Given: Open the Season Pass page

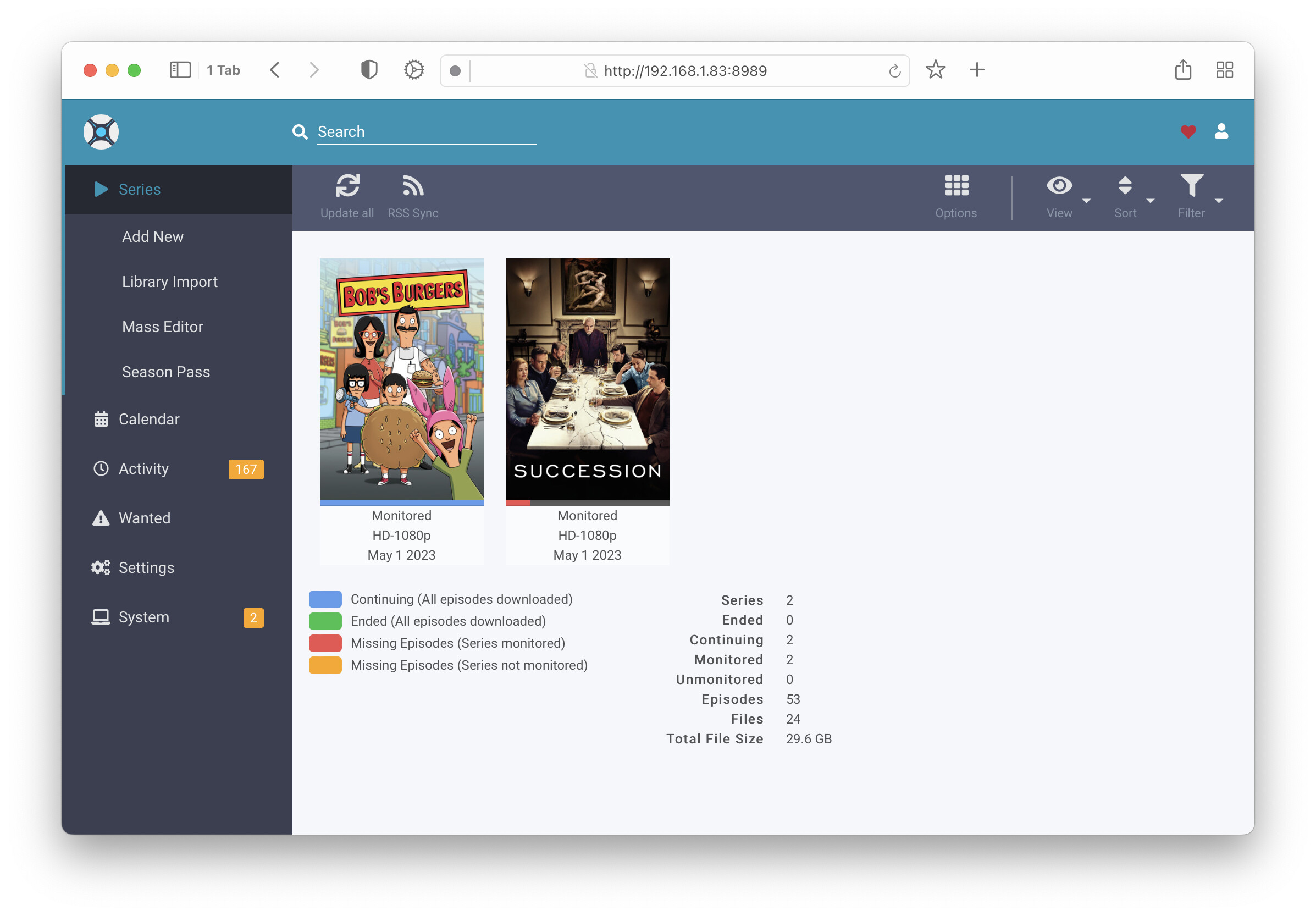Looking at the screenshot, I should [165, 372].
